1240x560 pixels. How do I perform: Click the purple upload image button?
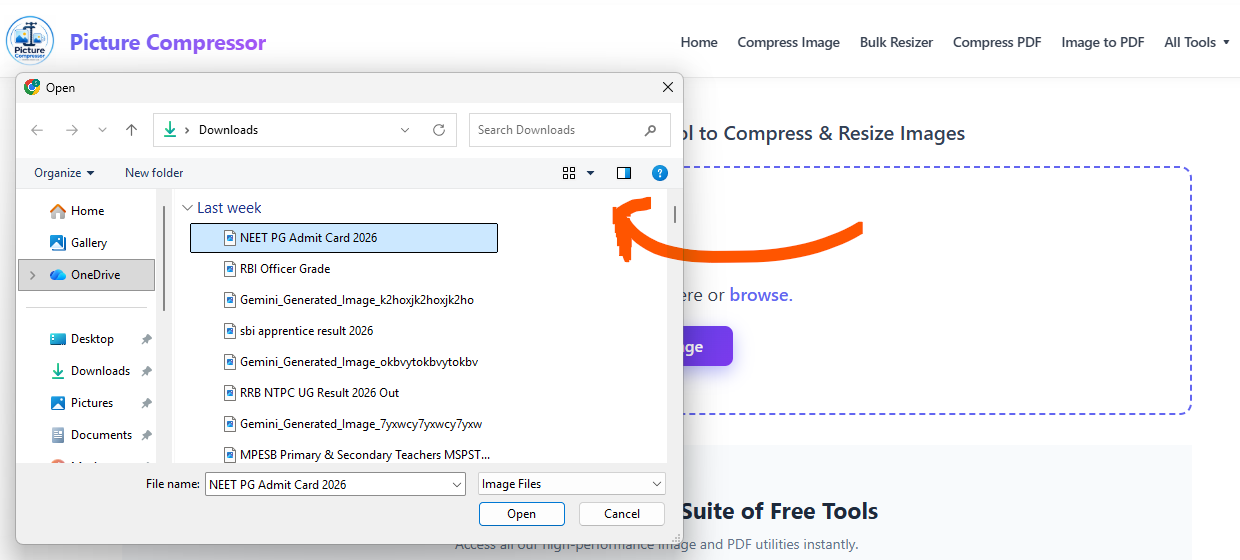706,346
